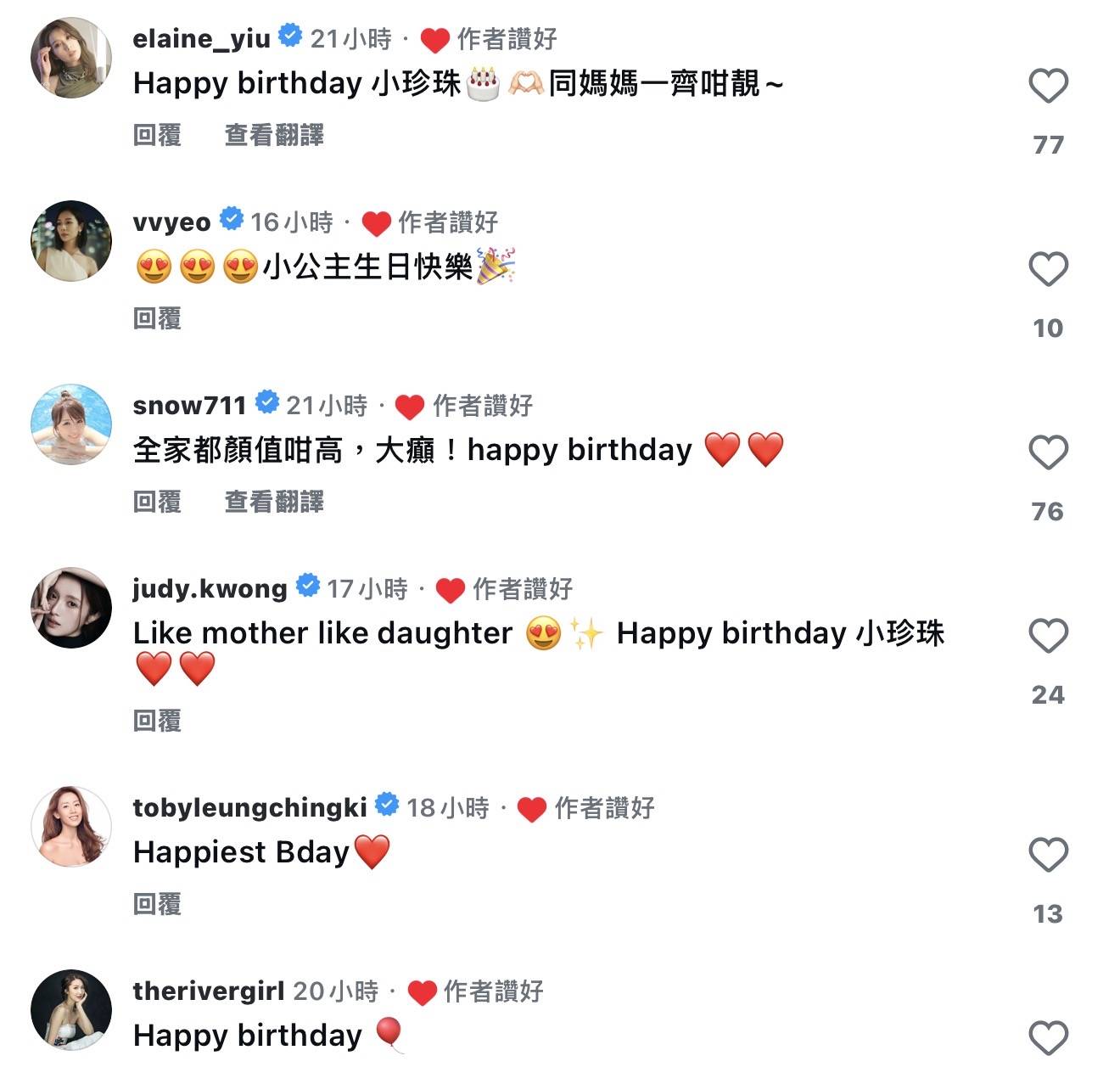Reply to elaine_yiu's comment
Viewport: 1120px width, 1067px height.
point(157,135)
